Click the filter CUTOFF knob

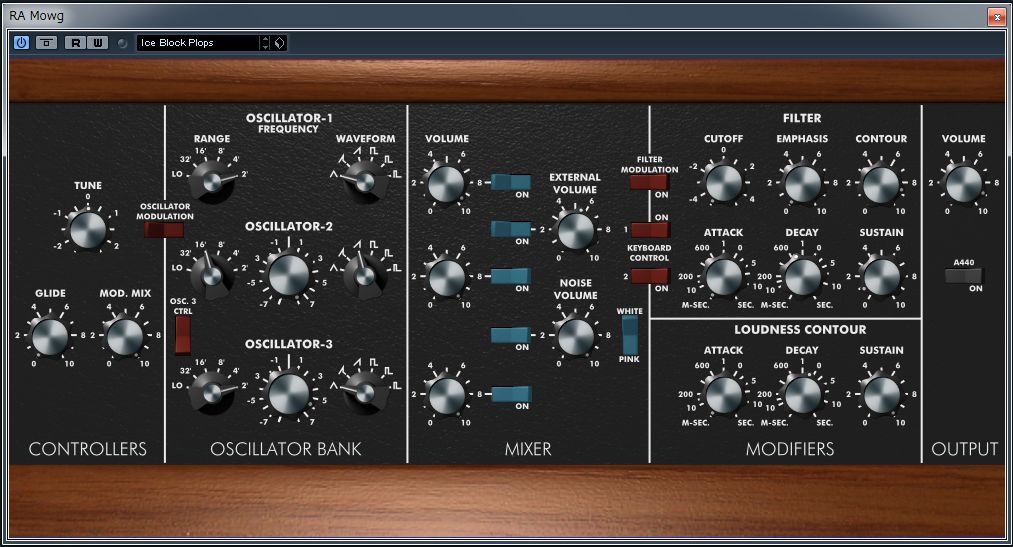(x=724, y=183)
